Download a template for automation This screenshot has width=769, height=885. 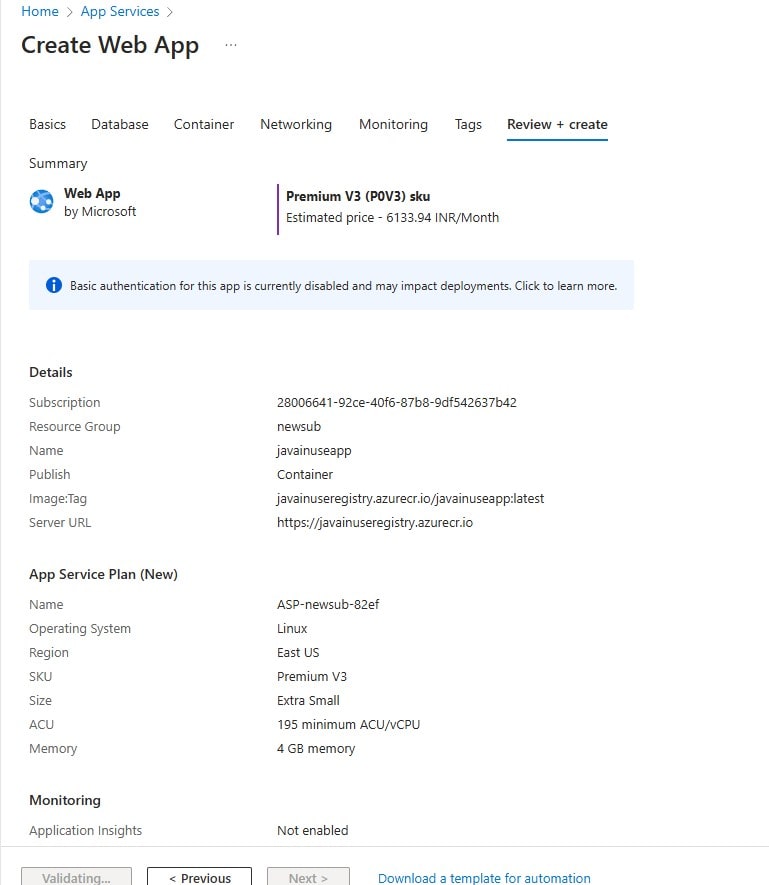coord(484,878)
